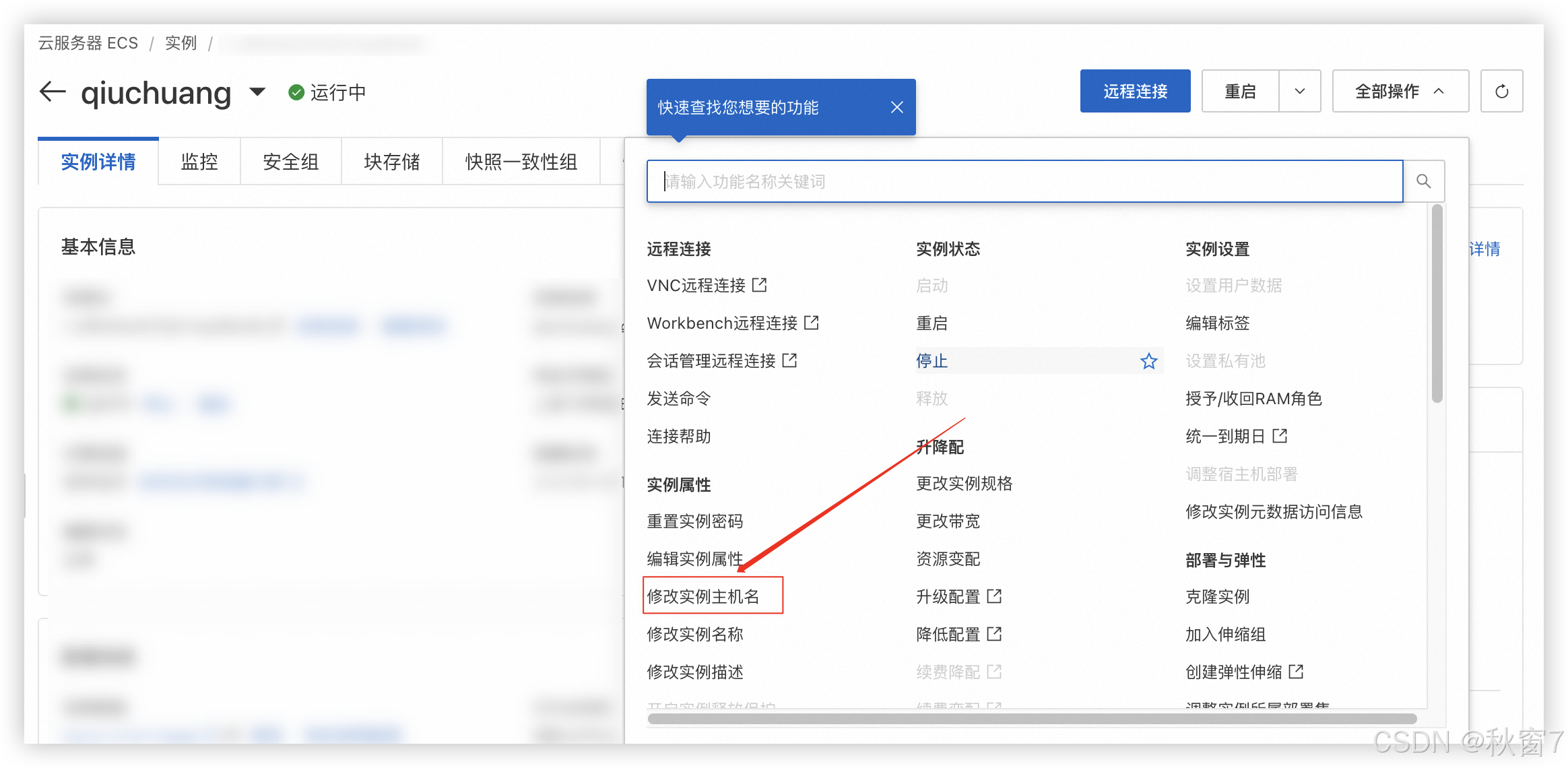Click the refresh icon button
The width and height of the screenshot is (1568, 768).
1501,92
